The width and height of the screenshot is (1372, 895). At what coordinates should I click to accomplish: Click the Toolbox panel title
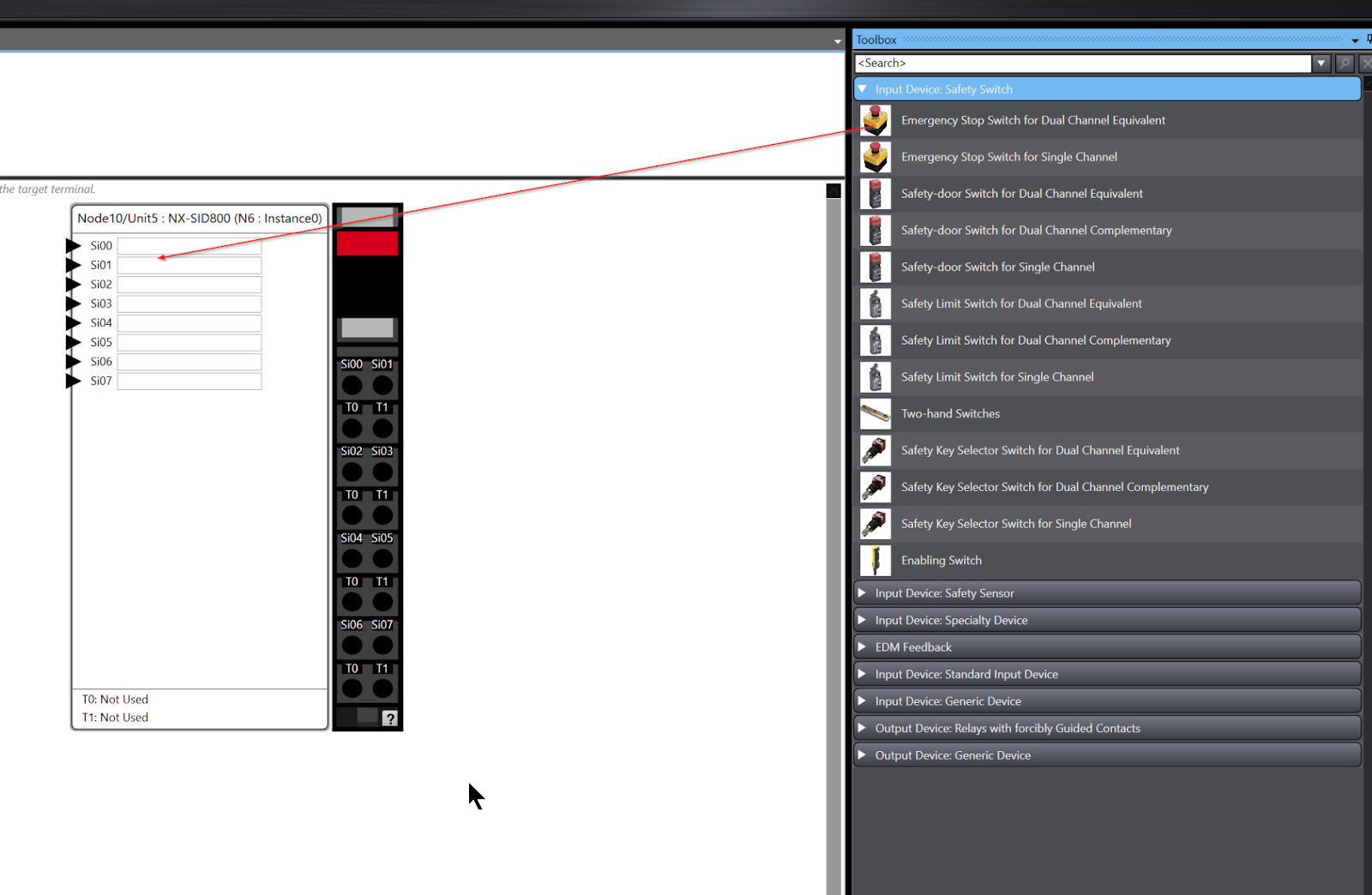(876, 40)
